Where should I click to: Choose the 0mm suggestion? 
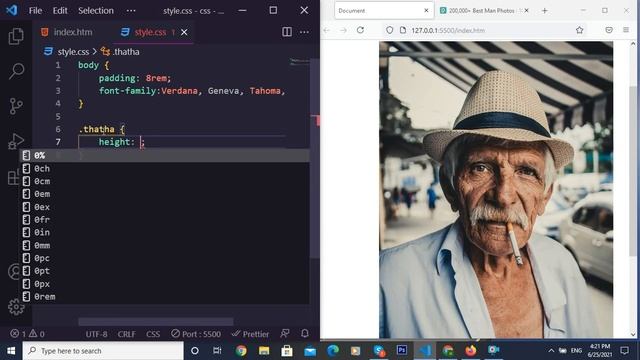tap(165, 245)
